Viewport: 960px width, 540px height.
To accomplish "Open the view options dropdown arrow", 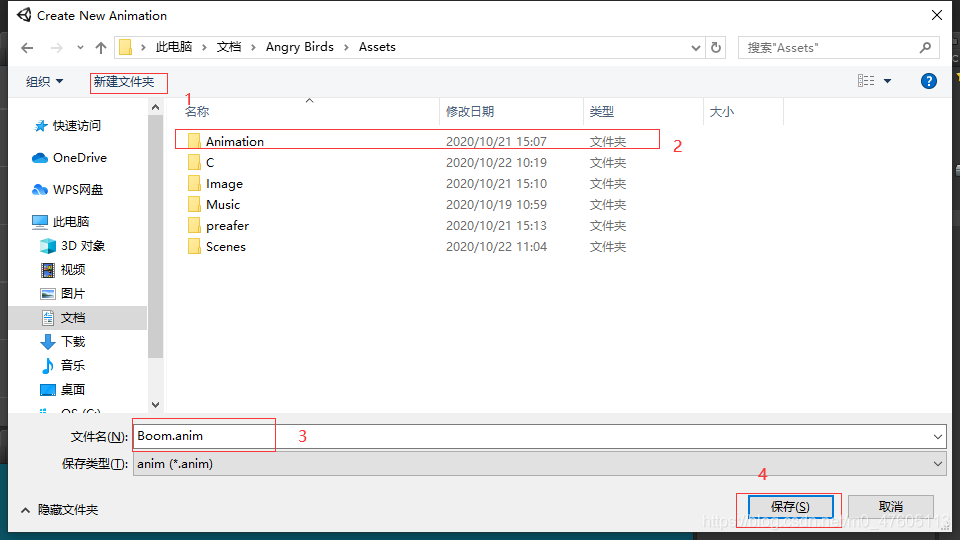I will (887, 81).
